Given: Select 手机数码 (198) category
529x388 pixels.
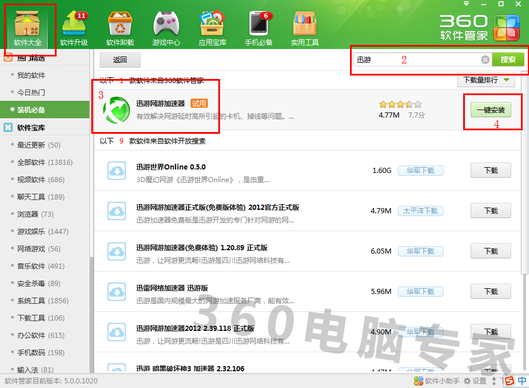Looking at the screenshot, I should 41,353.
